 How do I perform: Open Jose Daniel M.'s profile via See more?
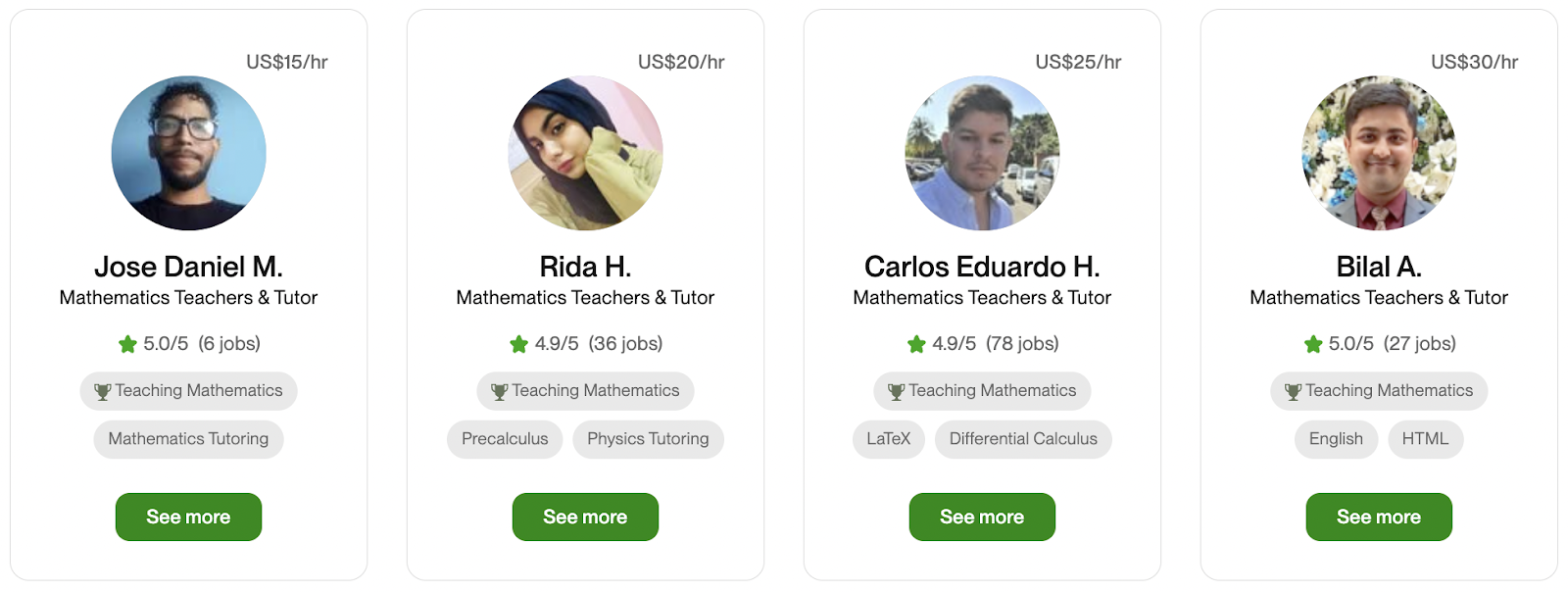[188, 517]
